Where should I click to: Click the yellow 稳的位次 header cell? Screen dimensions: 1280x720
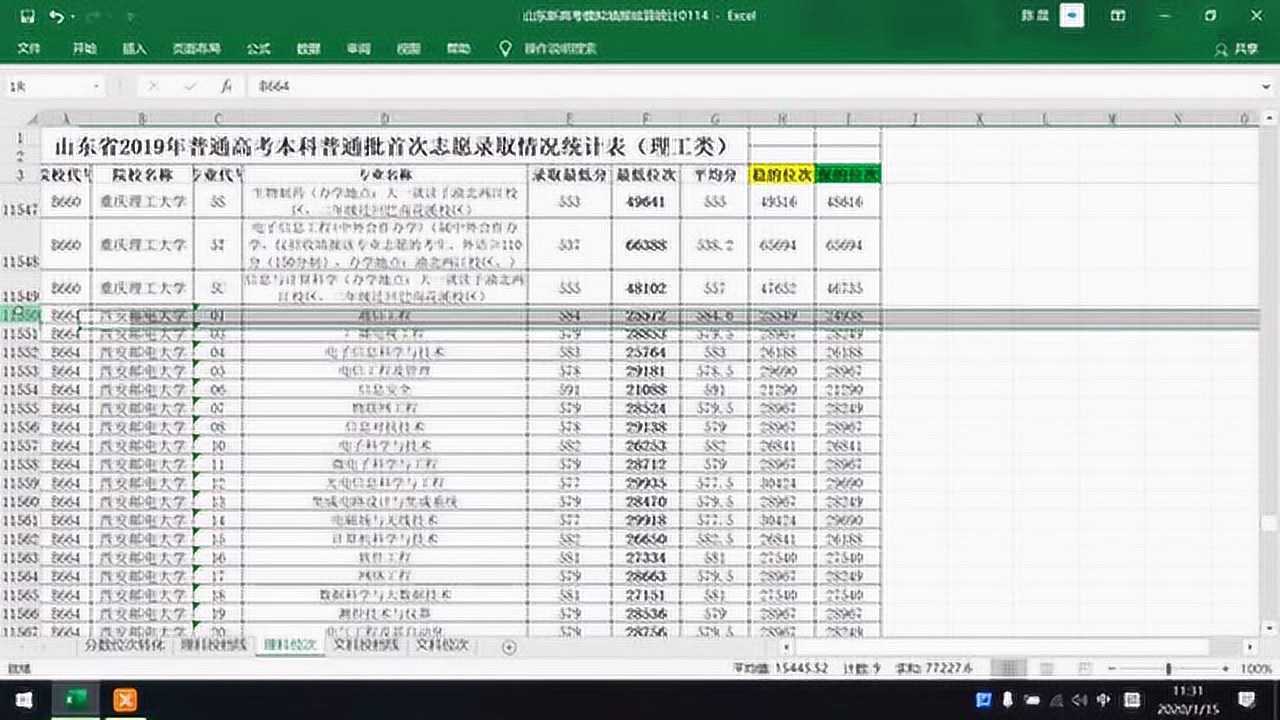[x=782, y=175]
